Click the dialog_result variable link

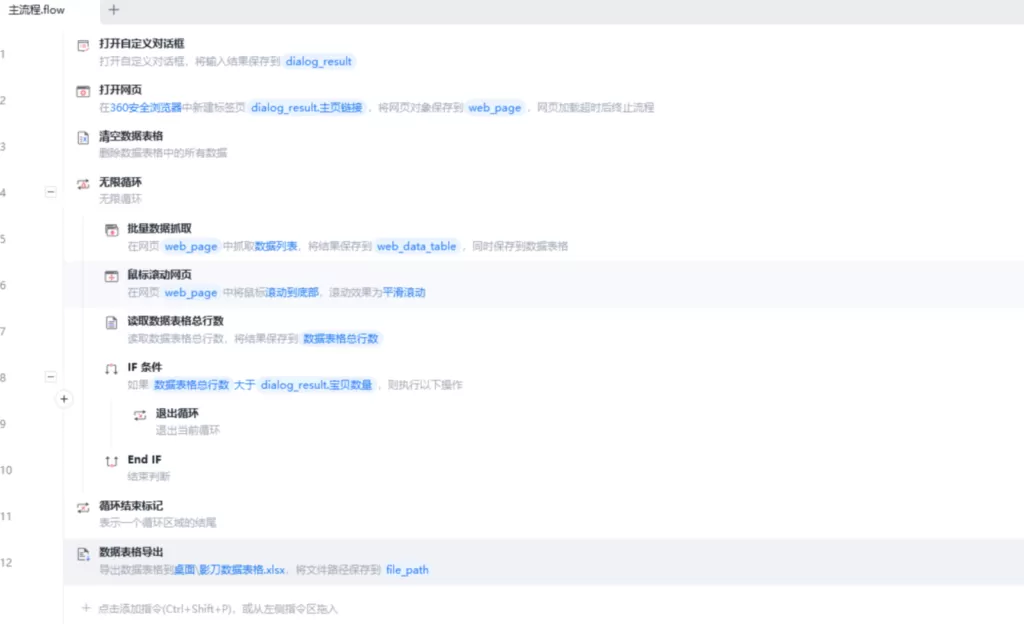pyautogui.click(x=318, y=61)
